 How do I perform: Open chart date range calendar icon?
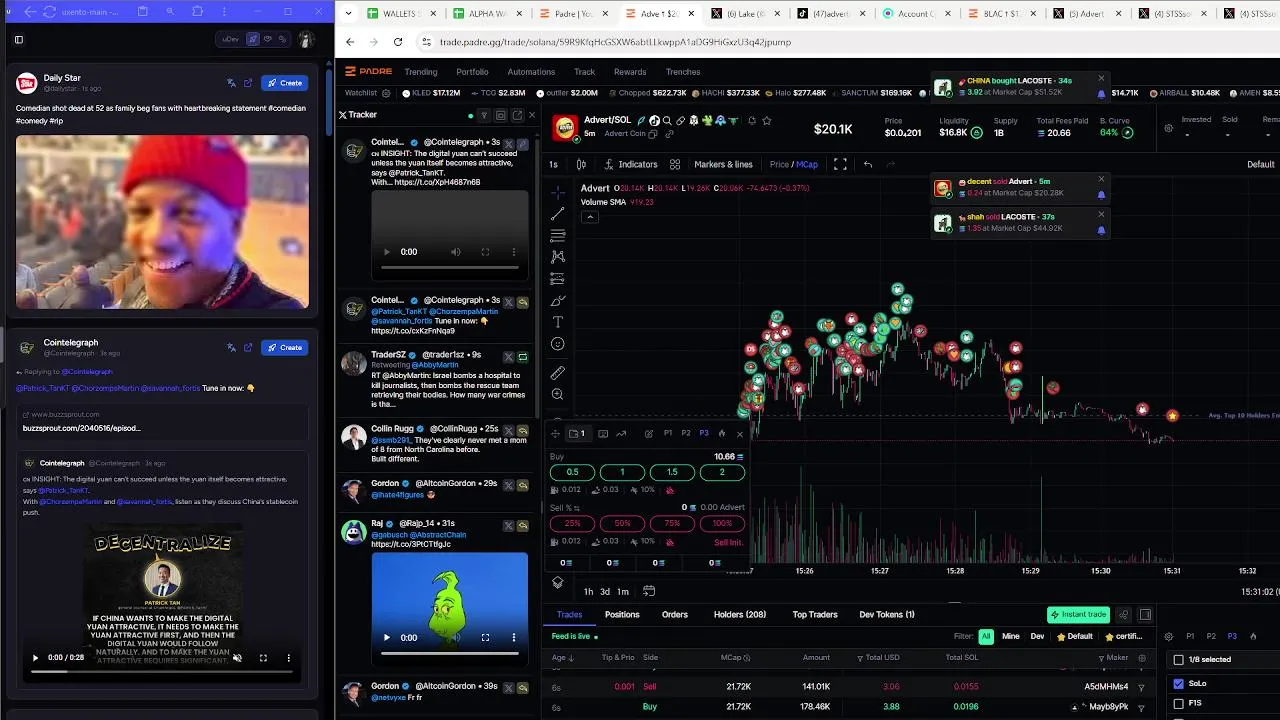pos(649,591)
